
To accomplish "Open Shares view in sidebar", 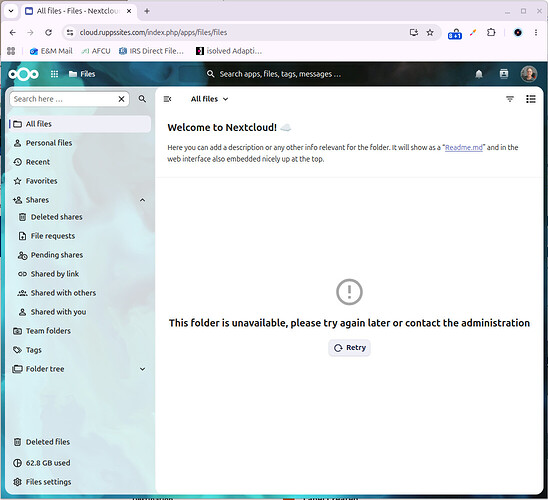I will tap(72, 200).
